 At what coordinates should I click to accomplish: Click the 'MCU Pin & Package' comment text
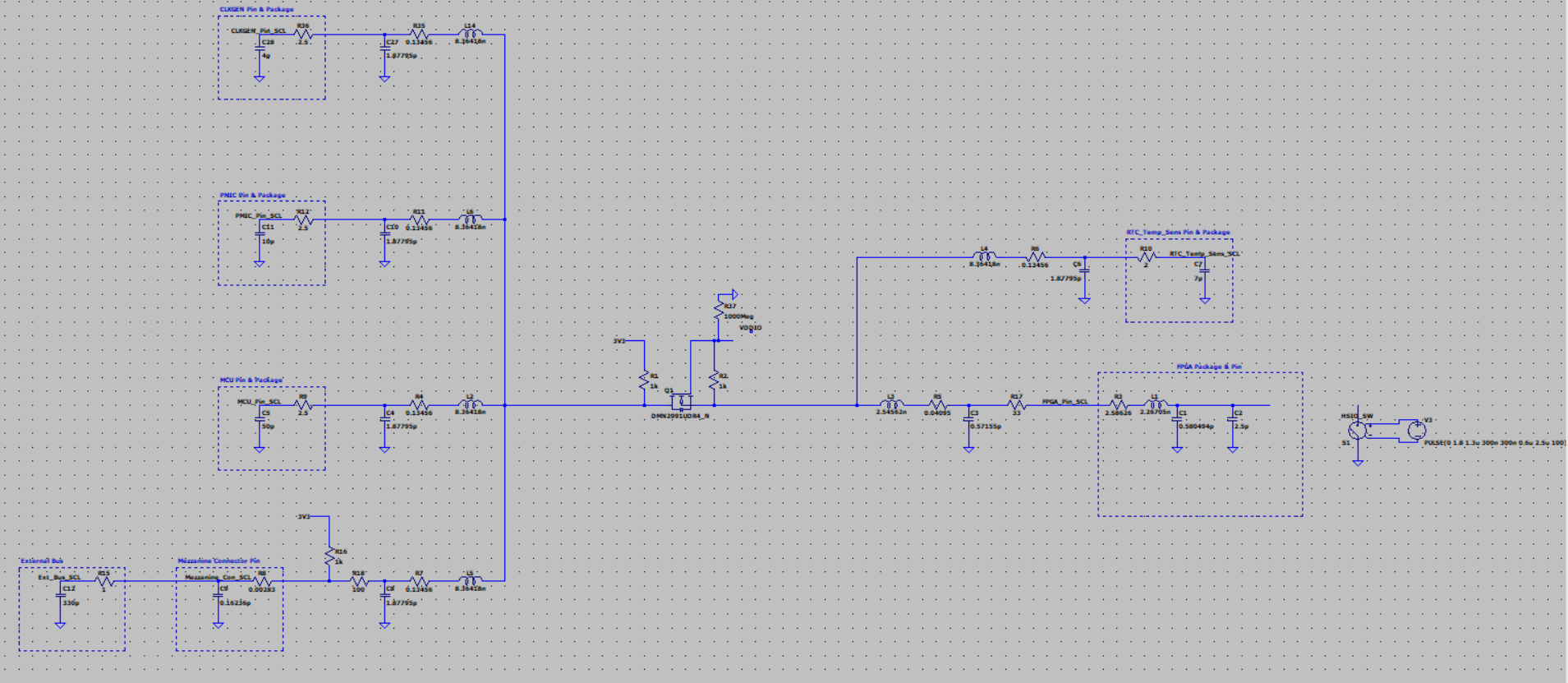(251, 381)
